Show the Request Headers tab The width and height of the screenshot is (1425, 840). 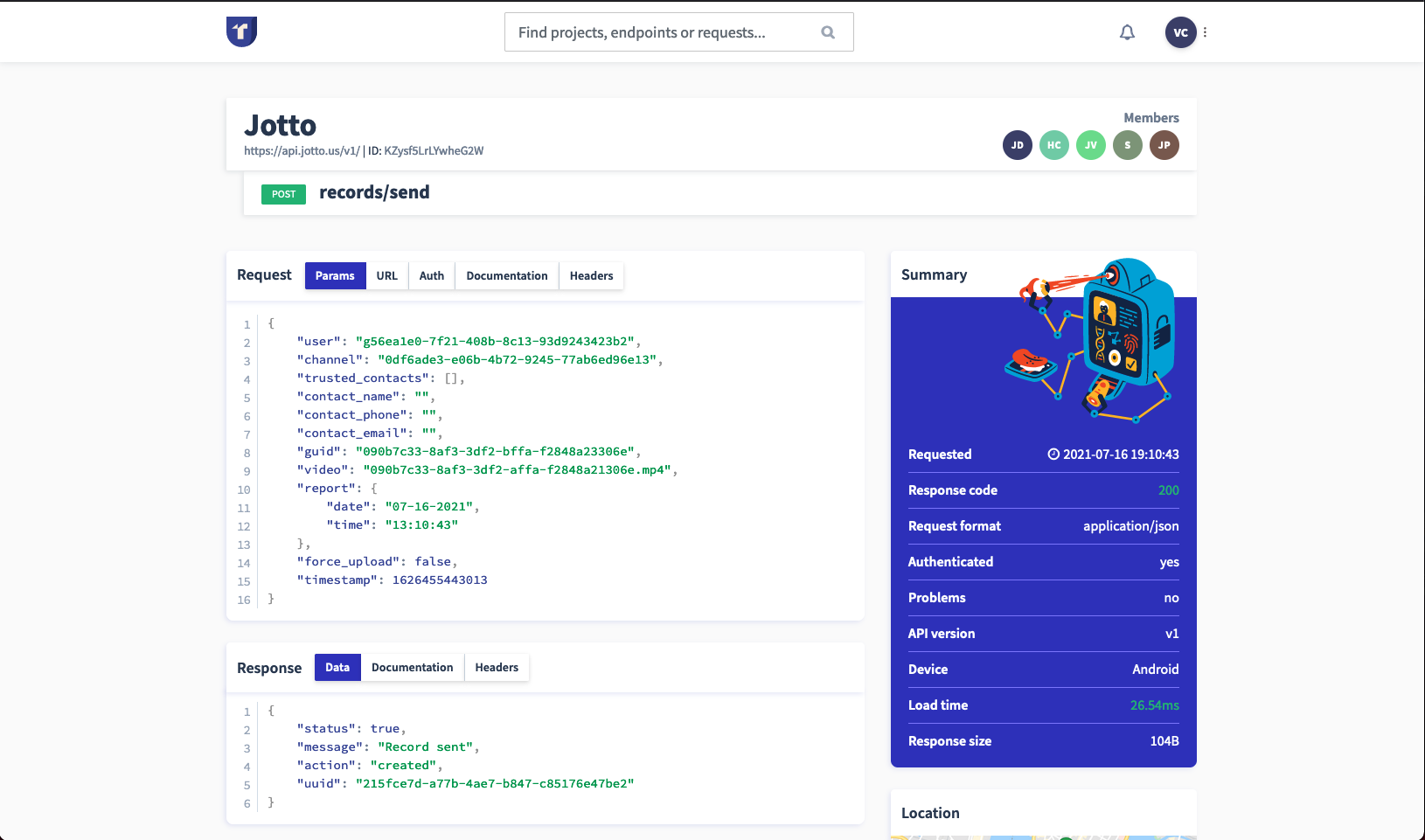pyautogui.click(x=592, y=275)
